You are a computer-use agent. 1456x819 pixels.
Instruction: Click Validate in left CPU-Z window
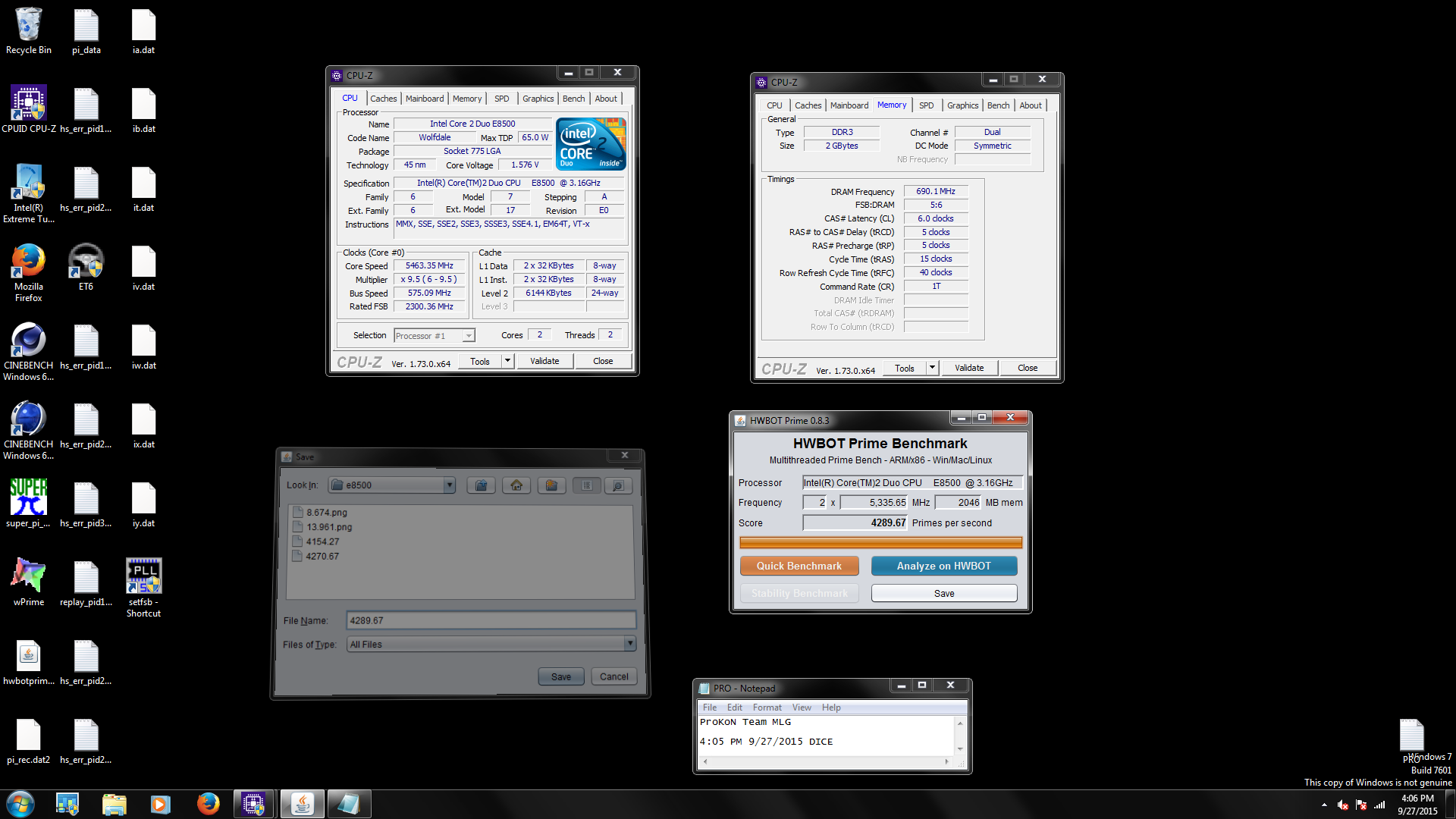[544, 361]
